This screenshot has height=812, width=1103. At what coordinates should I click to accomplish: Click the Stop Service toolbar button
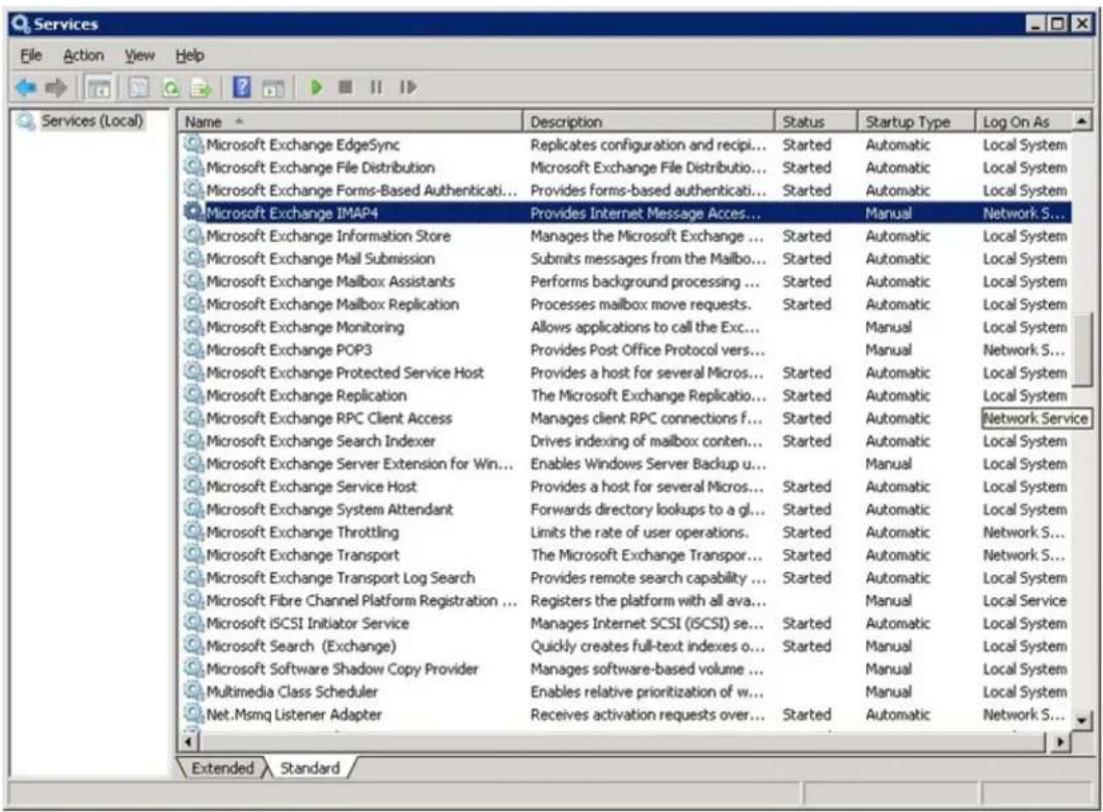[345, 87]
